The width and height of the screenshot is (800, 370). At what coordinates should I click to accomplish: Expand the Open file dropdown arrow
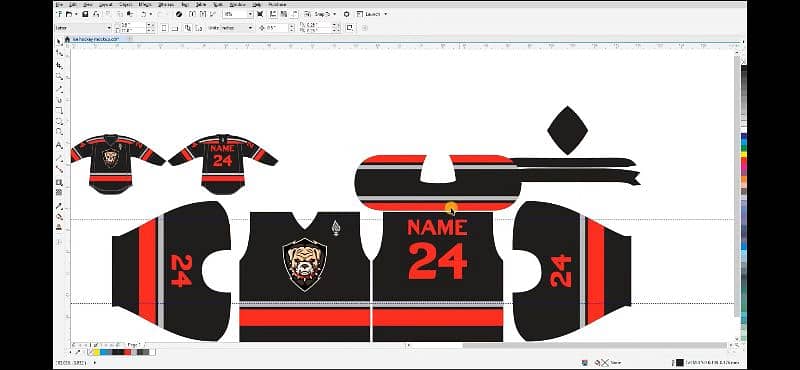point(76,14)
